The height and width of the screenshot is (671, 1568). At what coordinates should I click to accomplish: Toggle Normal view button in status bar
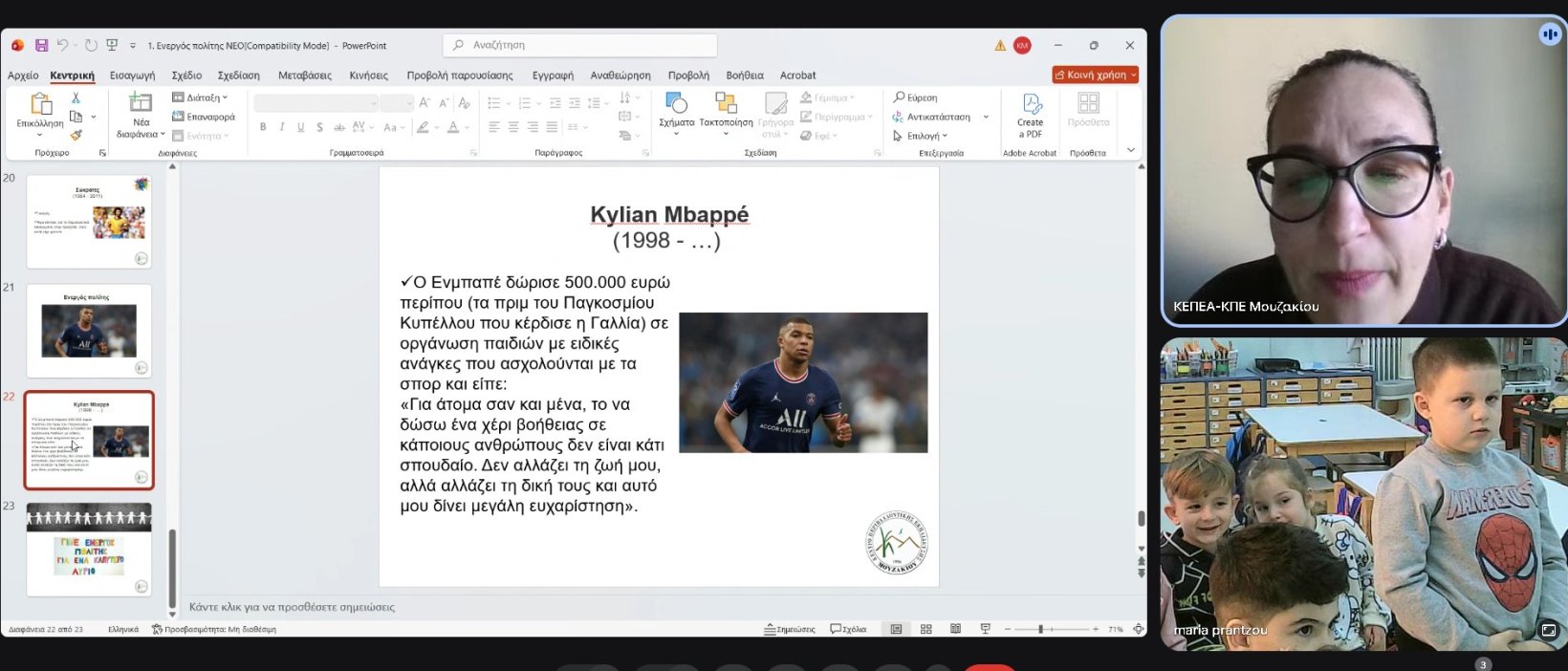coord(896,629)
